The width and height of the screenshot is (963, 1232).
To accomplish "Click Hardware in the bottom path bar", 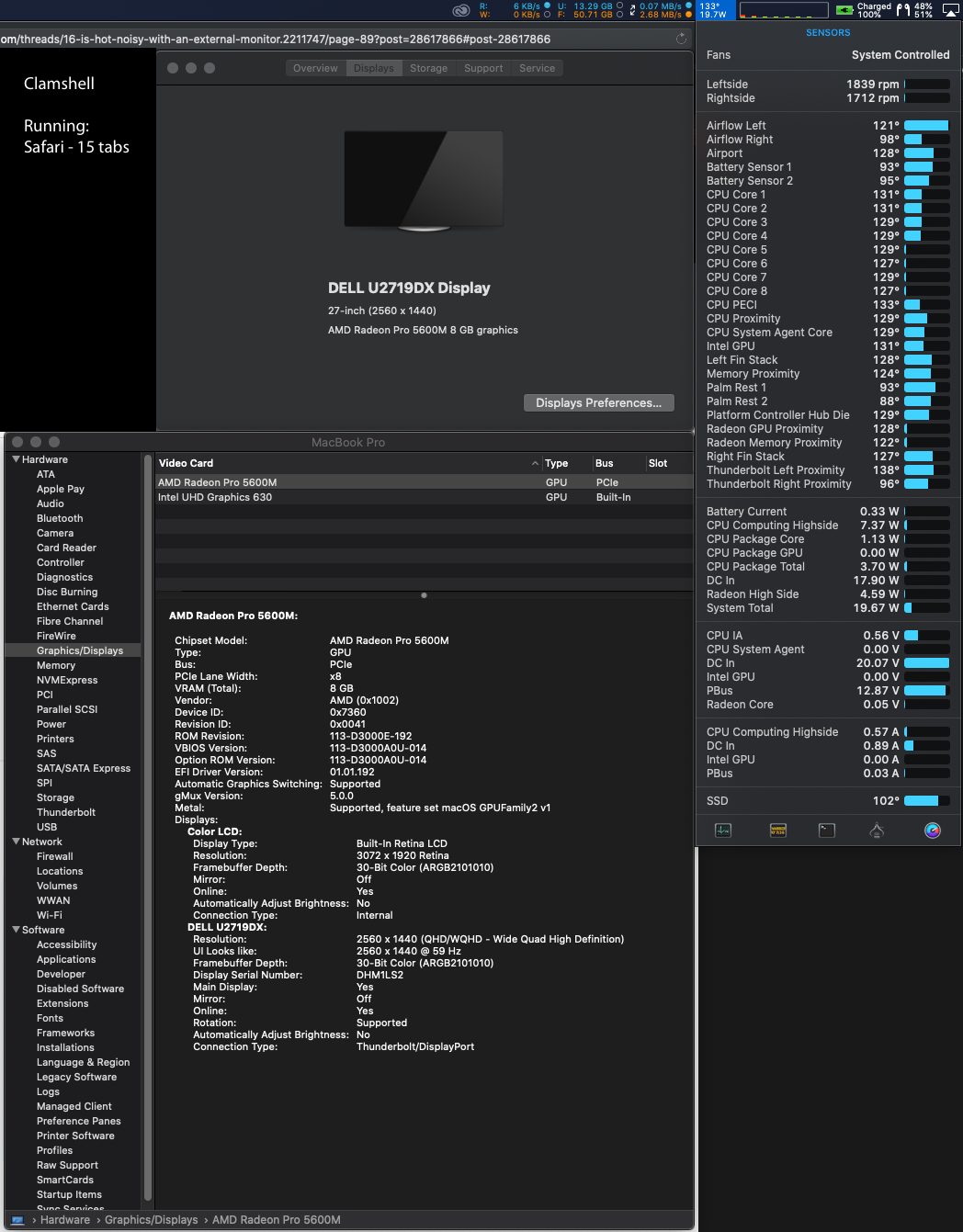I will pyautogui.click(x=65, y=1220).
